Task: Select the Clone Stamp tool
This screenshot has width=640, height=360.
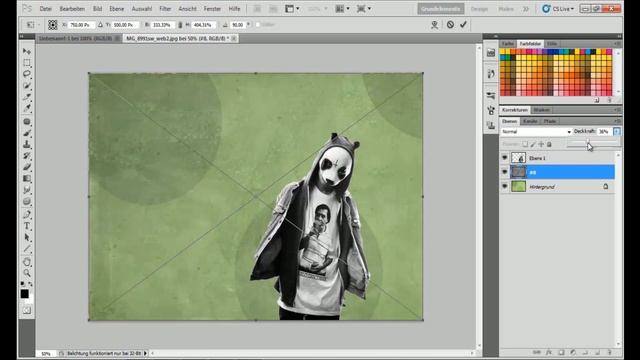Action: (27, 144)
